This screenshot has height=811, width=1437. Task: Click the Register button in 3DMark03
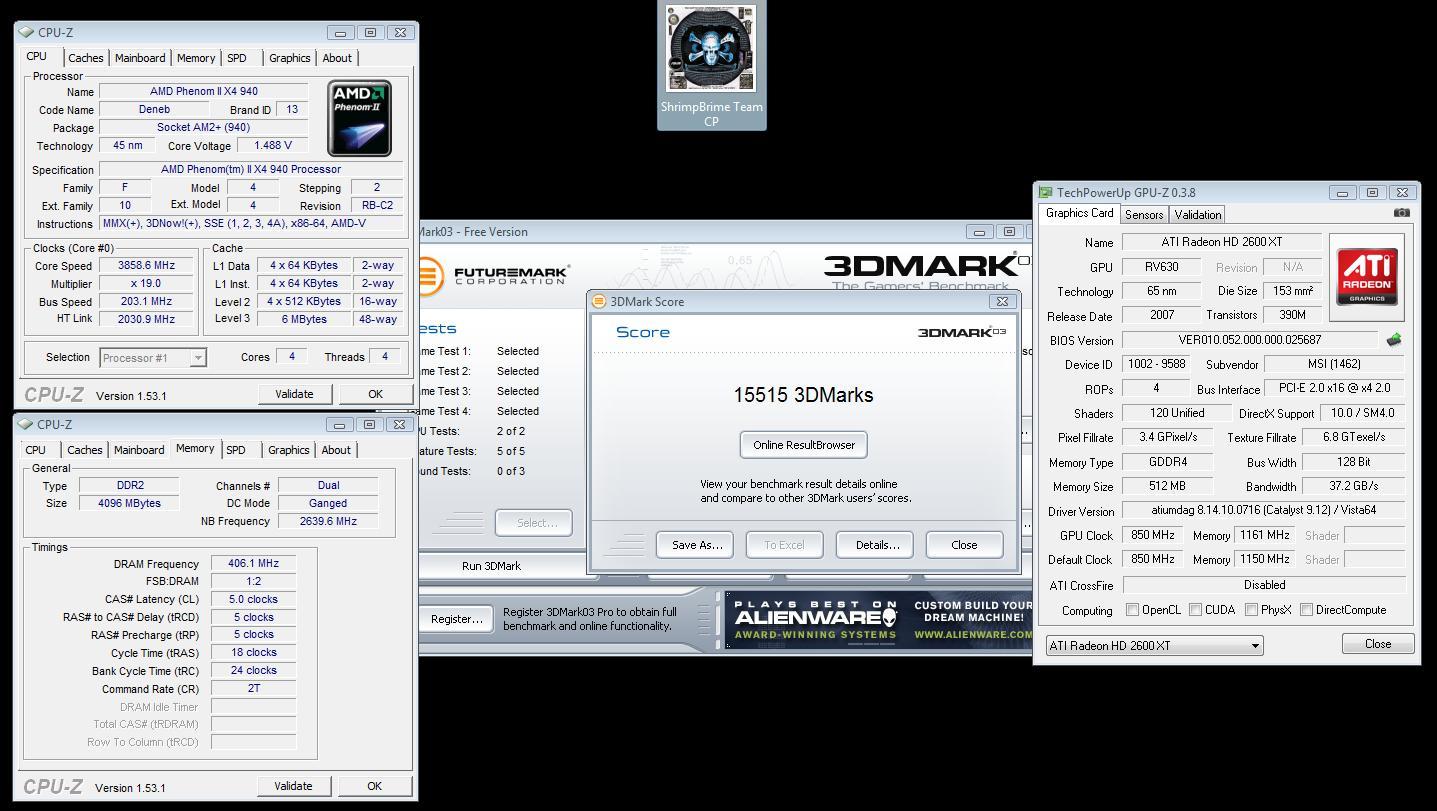click(456, 619)
